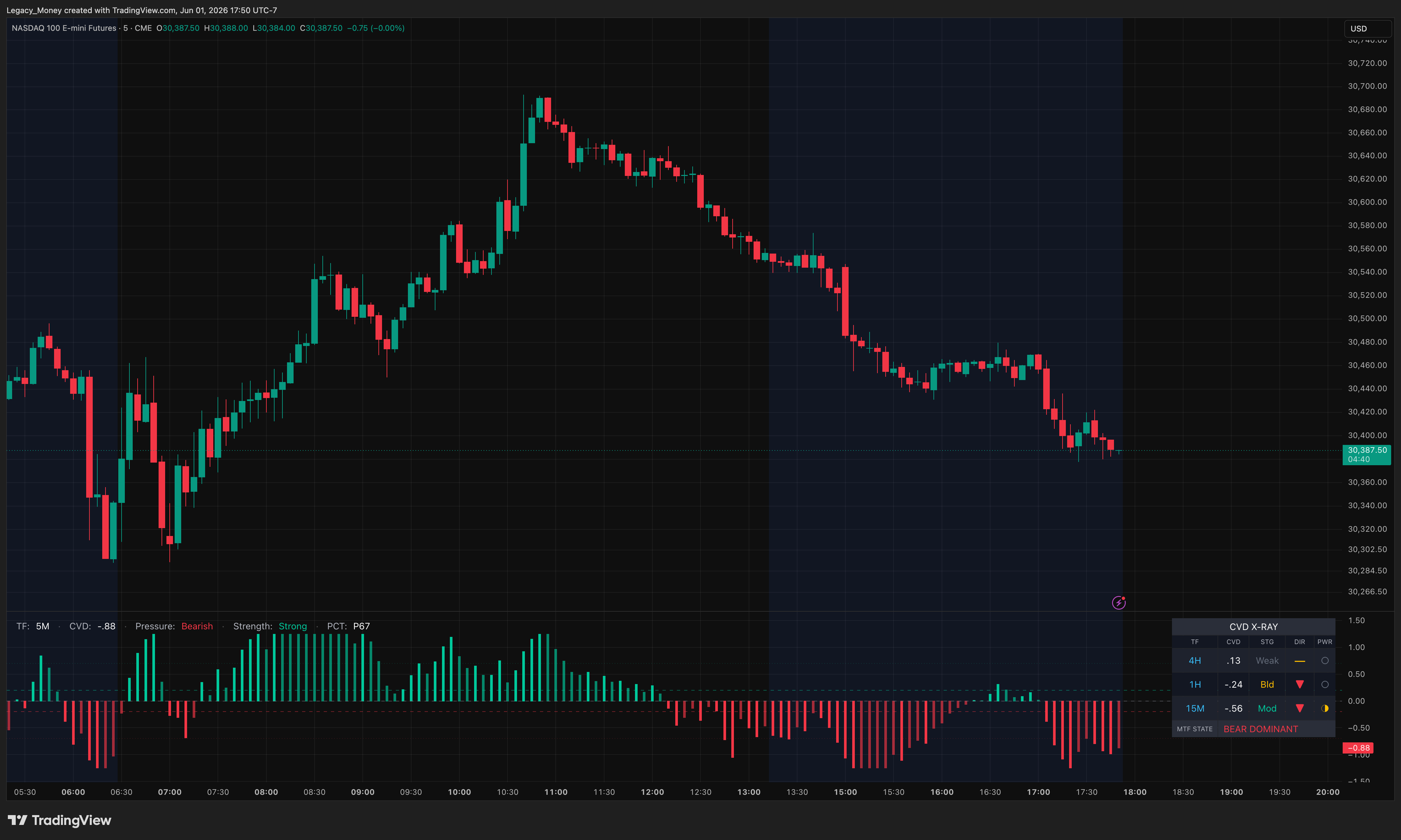Click the 1H row empty power circle
Image resolution: width=1401 pixels, height=840 pixels.
tap(1325, 684)
